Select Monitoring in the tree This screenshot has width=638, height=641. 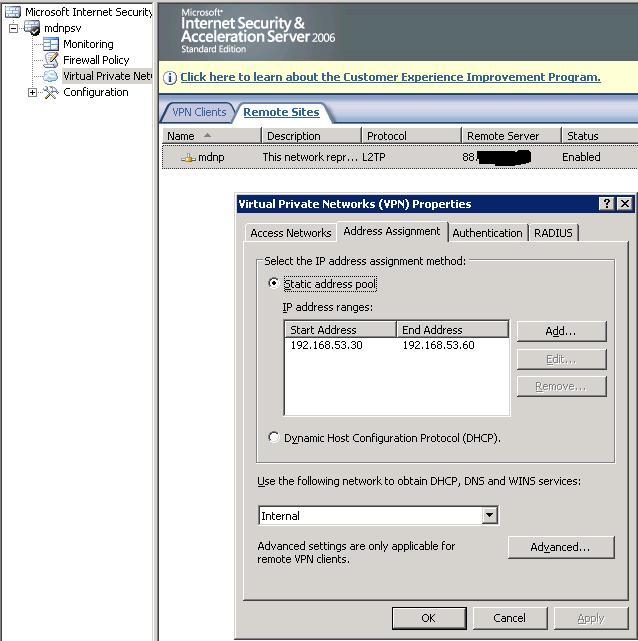88,44
